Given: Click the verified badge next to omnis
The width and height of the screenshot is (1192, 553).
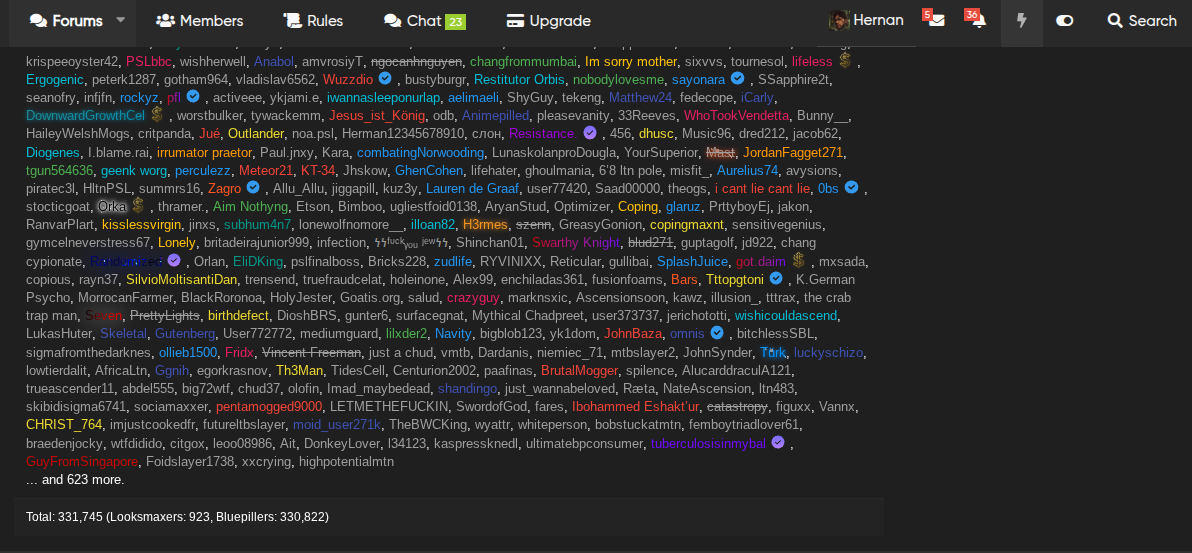Looking at the screenshot, I should pos(717,332).
